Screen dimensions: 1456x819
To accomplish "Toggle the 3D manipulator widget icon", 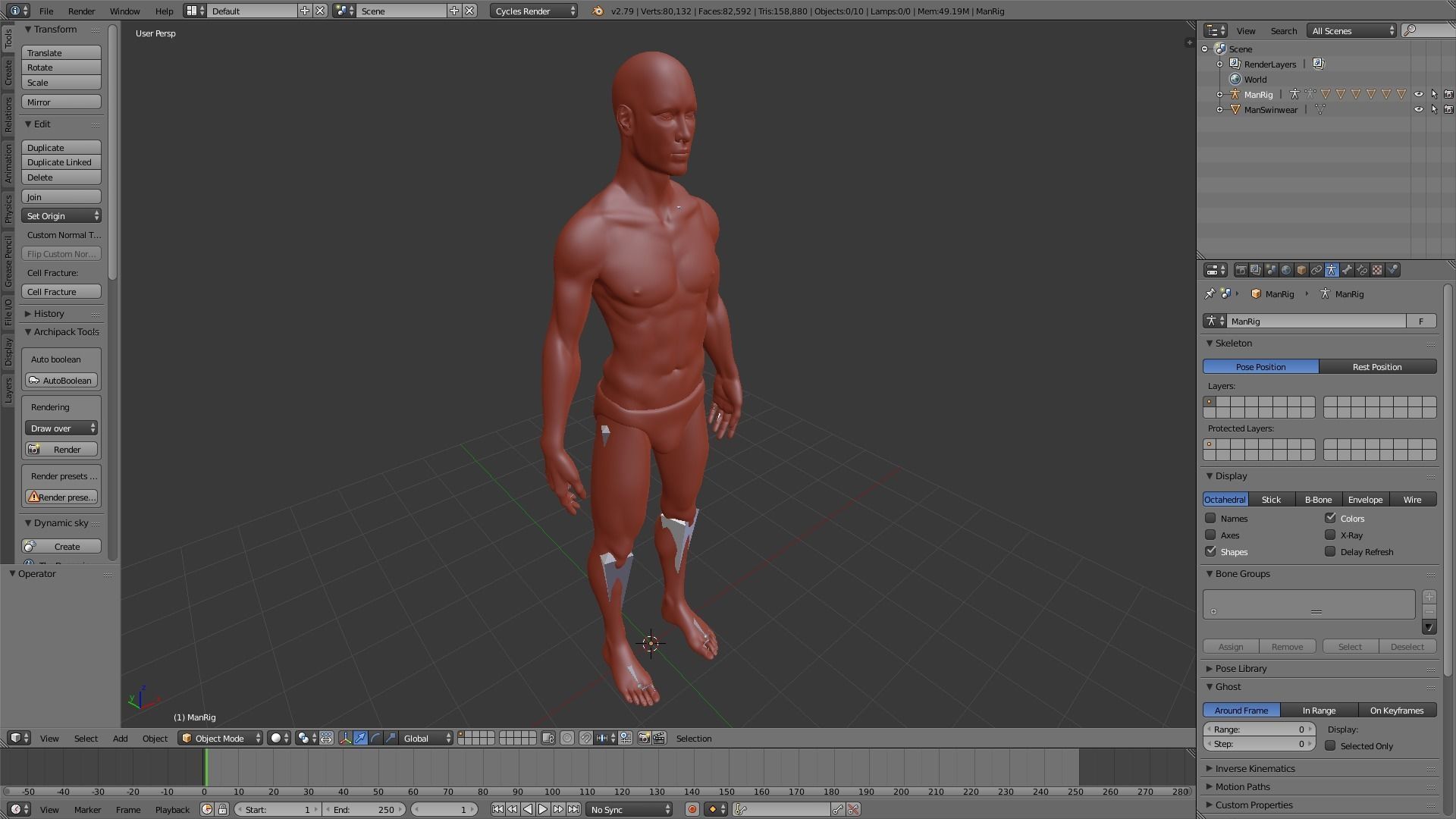I will 346,739.
